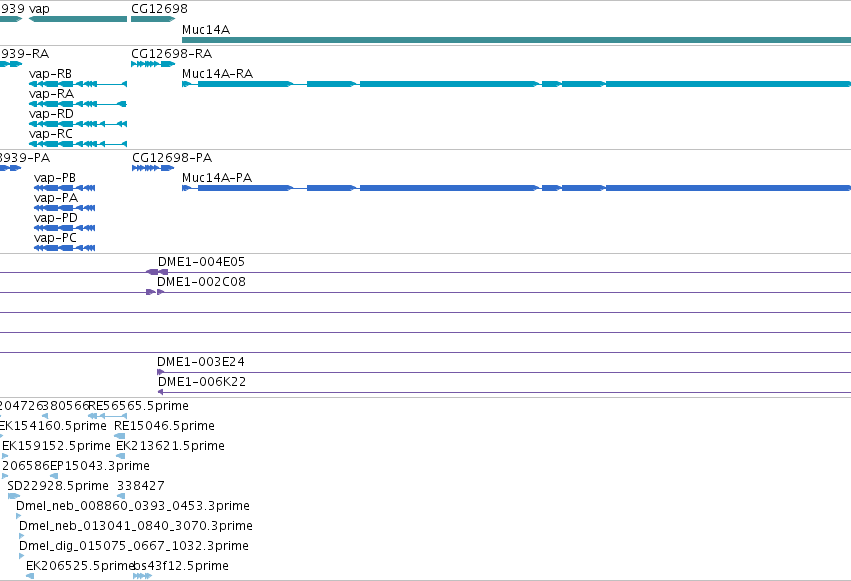This screenshot has height=581, width=851.
Task: Click the EK154160.5prime label text
Action: (x=53, y=426)
